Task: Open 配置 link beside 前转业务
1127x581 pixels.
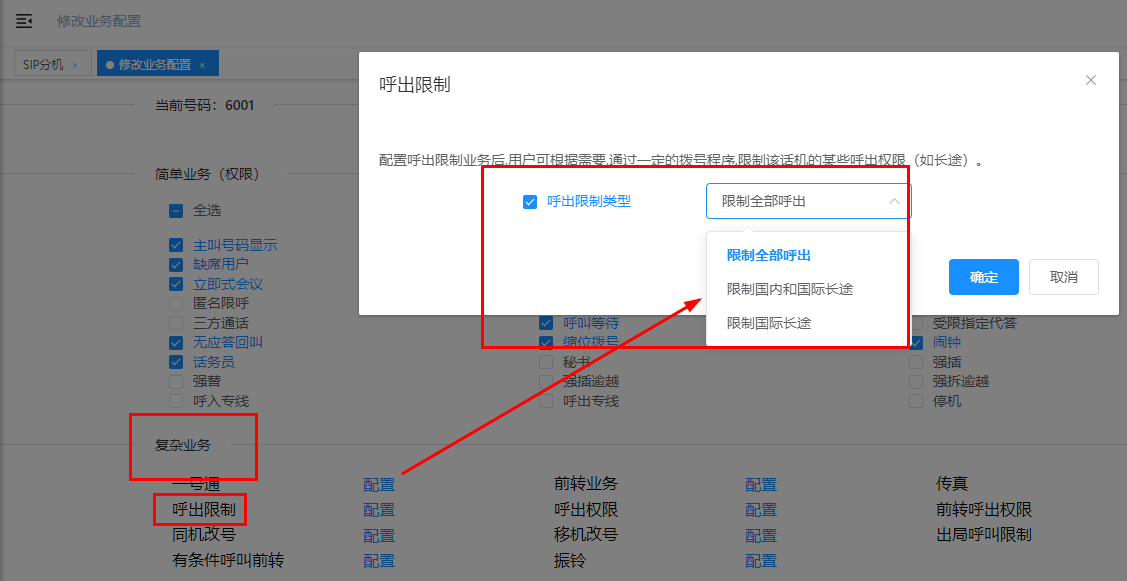Action: pos(761,484)
